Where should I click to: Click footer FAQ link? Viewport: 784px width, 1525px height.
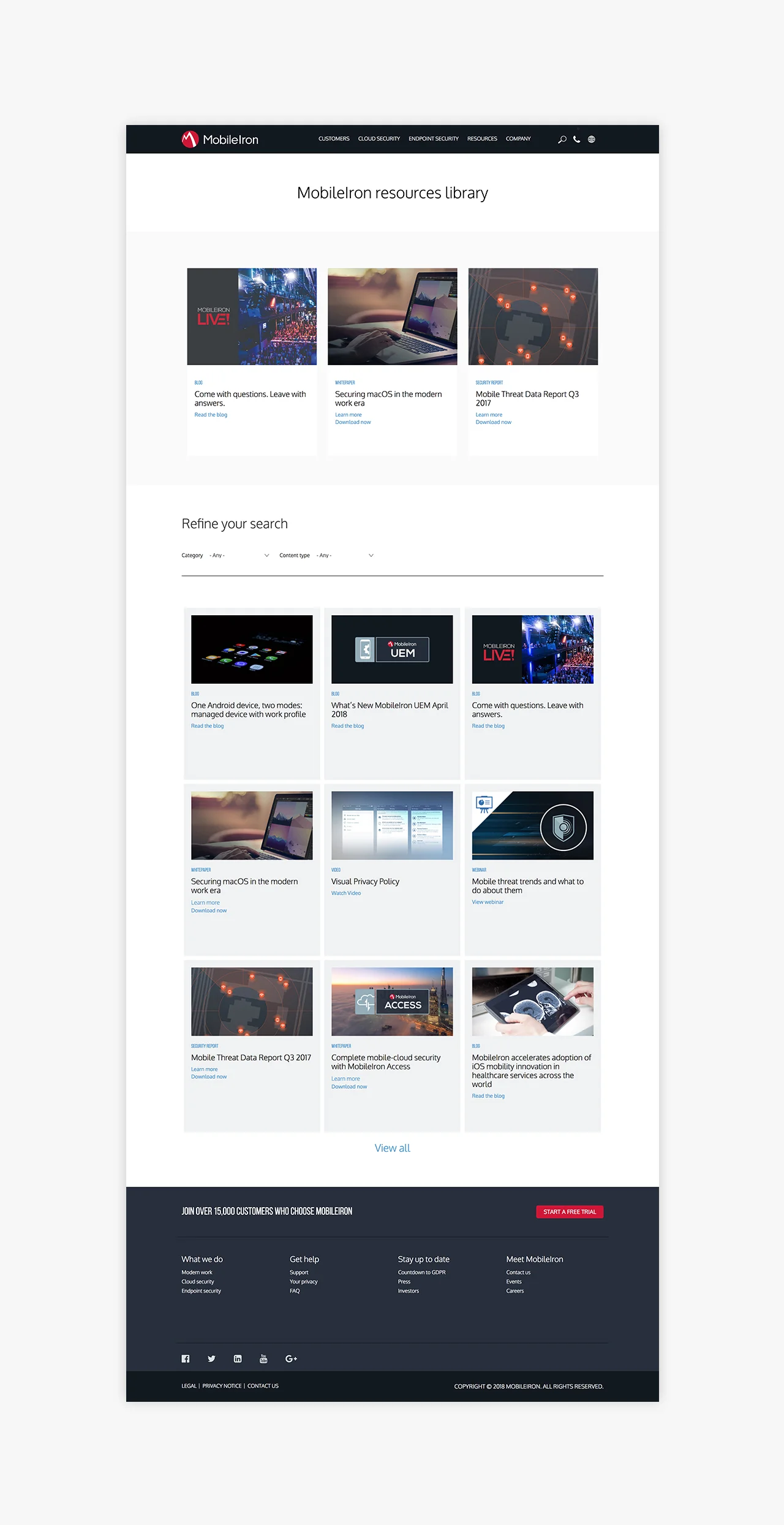click(x=295, y=1291)
